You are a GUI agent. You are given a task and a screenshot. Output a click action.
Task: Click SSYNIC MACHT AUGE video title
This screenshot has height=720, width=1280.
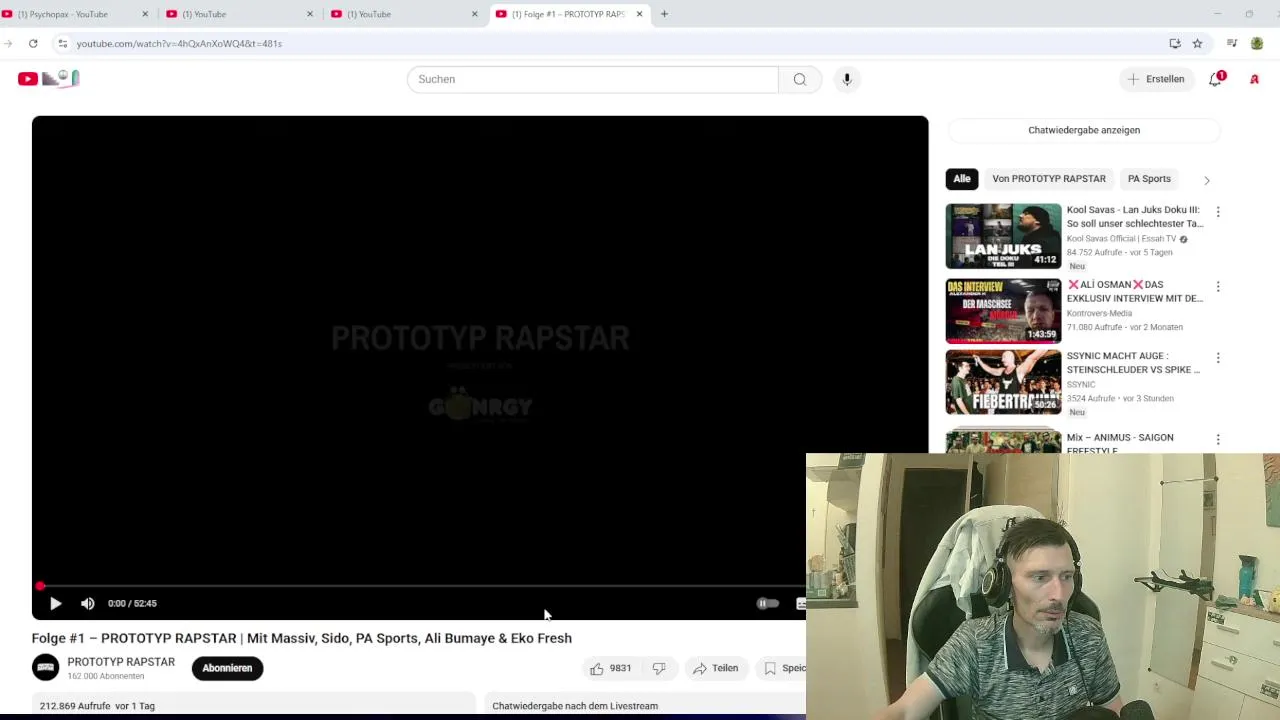click(1133, 363)
